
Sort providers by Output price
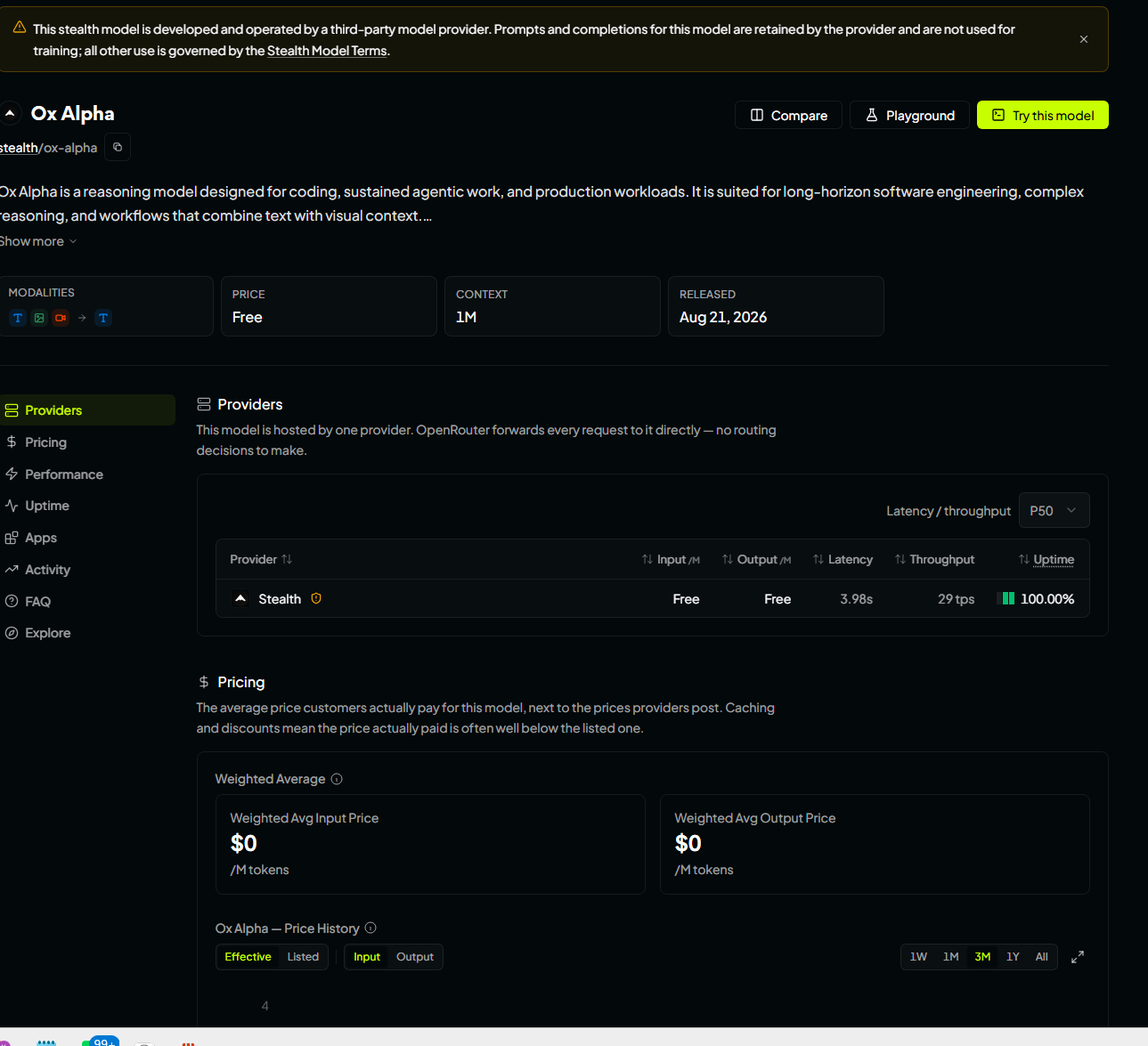point(756,559)
